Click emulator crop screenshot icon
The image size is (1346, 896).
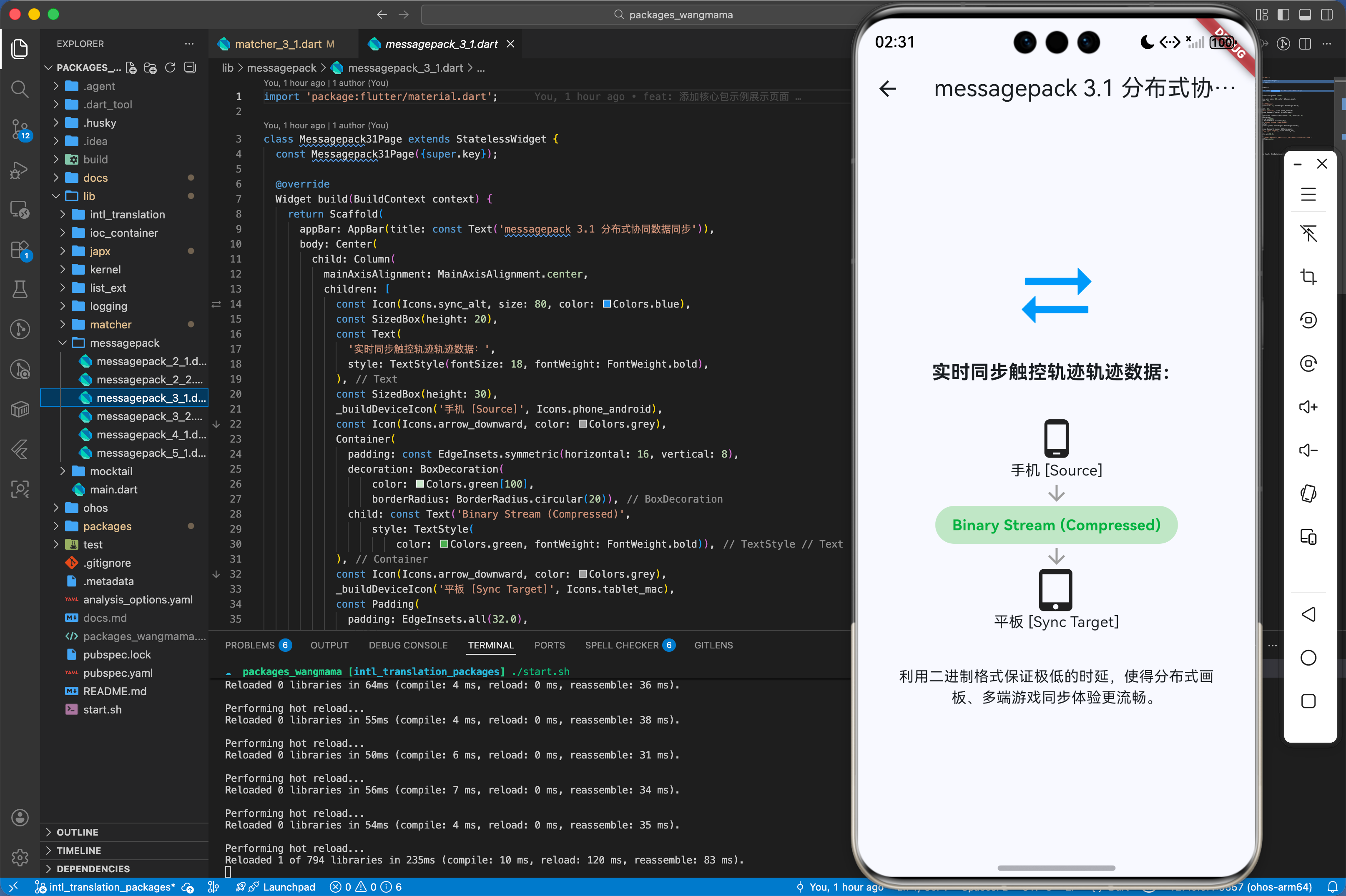pos(1308,277)
